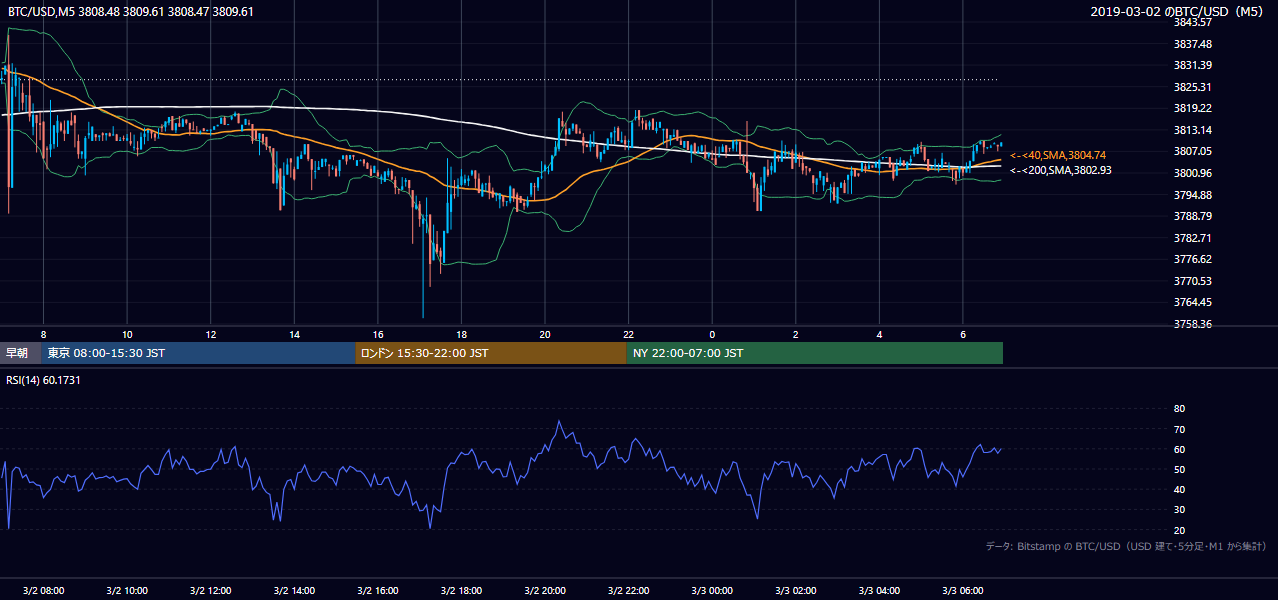Viewport: 1278px width, 600px height.
Task: Click the bottom date label 3/3 06:00
Action: (962, 591)
